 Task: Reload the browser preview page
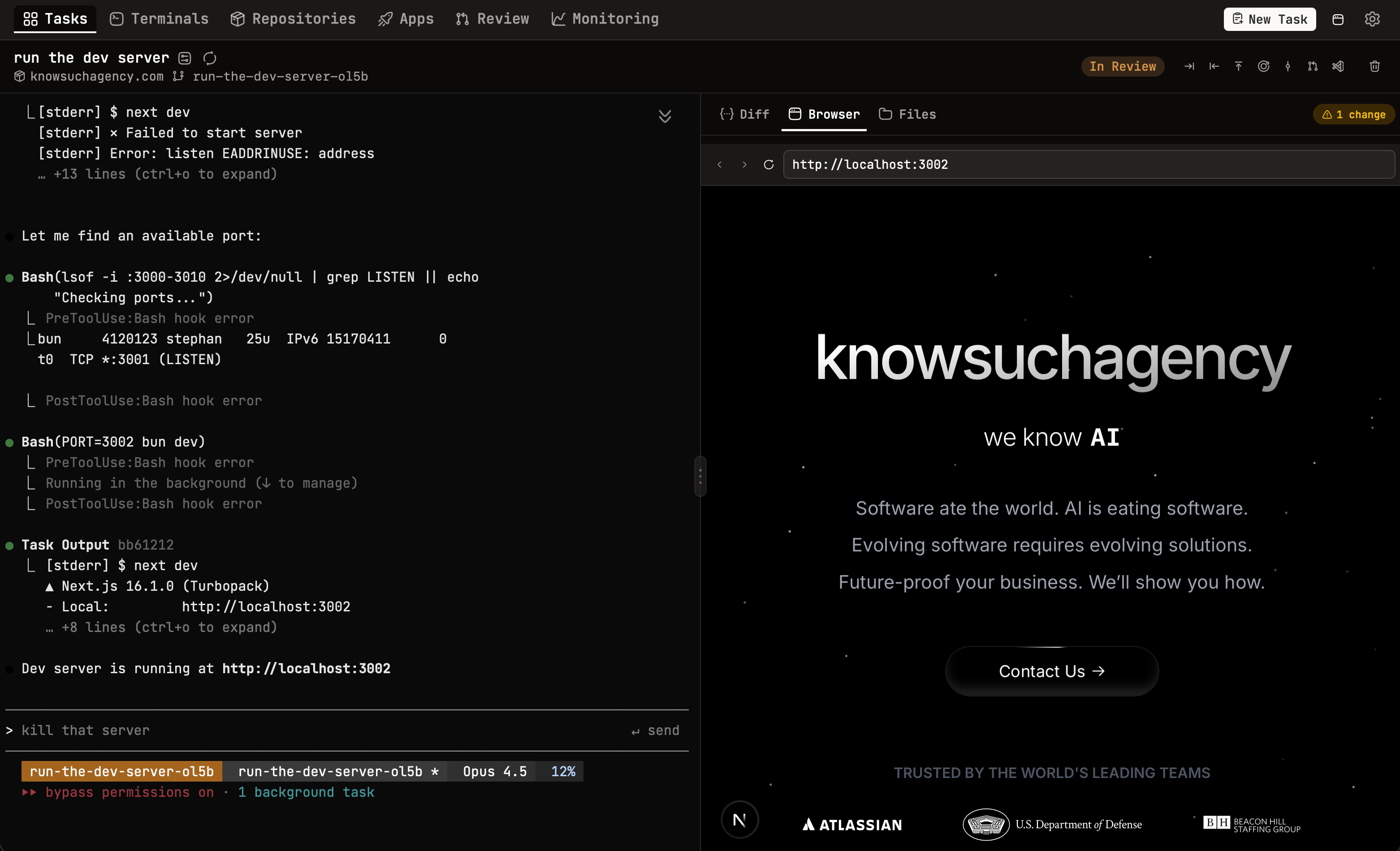(x=769, y=165)
